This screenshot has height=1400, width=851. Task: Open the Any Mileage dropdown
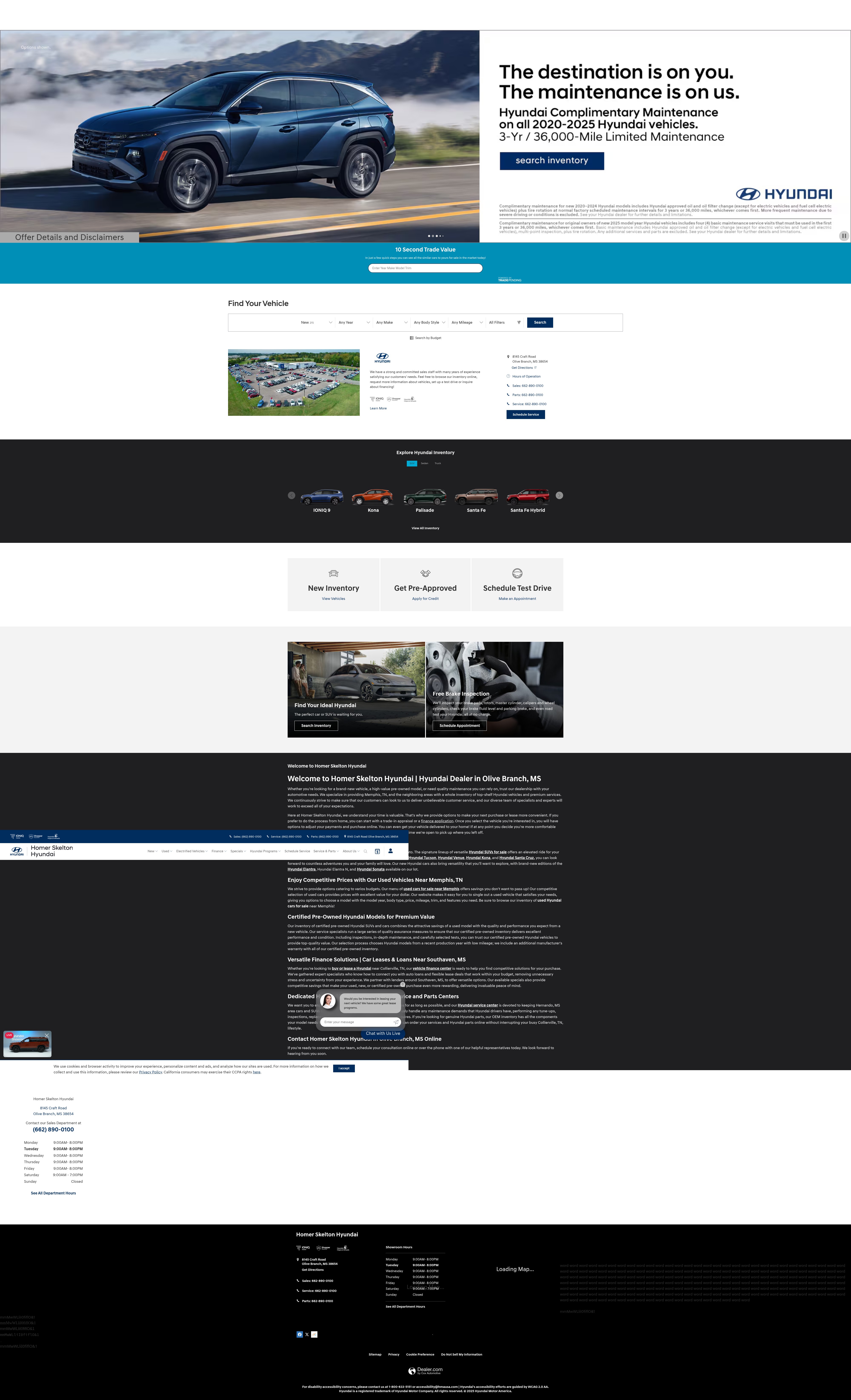click(467, 322)
